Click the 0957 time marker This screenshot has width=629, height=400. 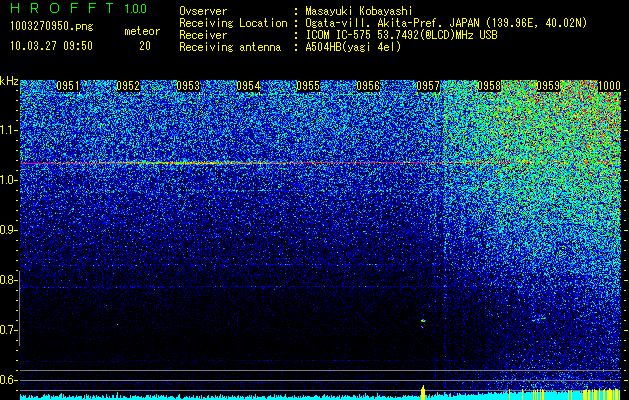pos(428,86)
